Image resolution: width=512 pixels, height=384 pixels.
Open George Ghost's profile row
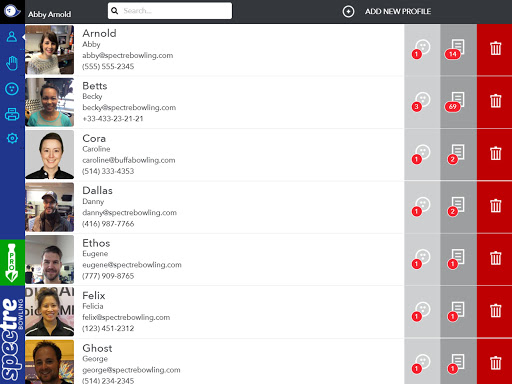pyautogui.click(x=214, y=362)
